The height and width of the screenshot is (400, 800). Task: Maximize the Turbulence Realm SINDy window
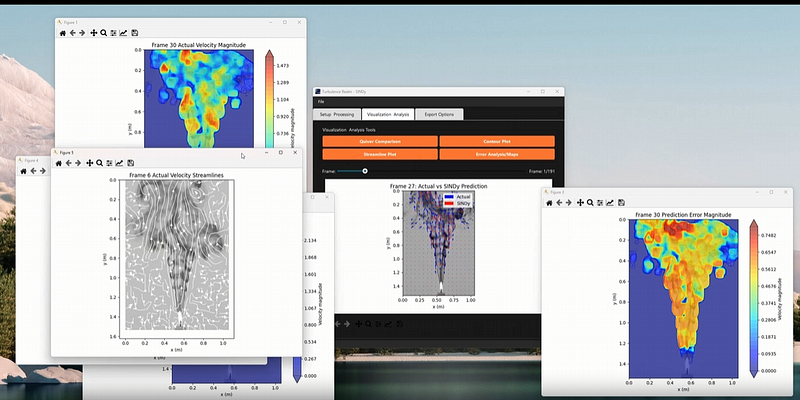pyautogui.click(x=542, y=91)
